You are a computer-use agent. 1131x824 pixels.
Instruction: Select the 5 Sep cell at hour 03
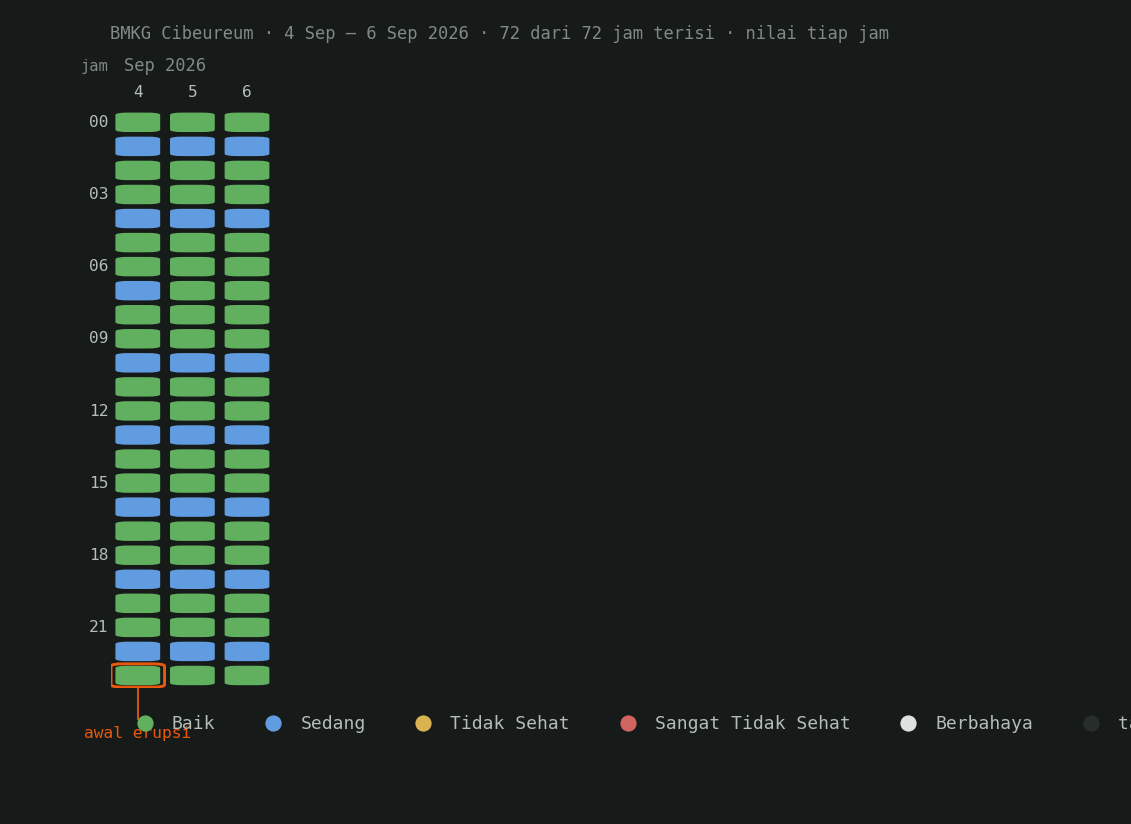click(x=193, y=194)
